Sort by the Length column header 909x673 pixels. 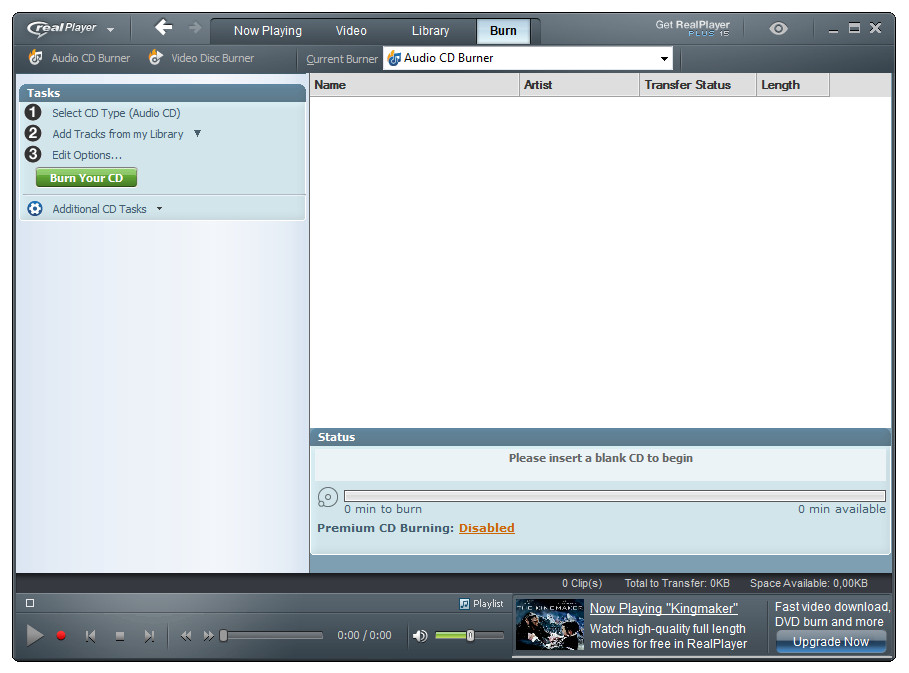pos(793,85)
